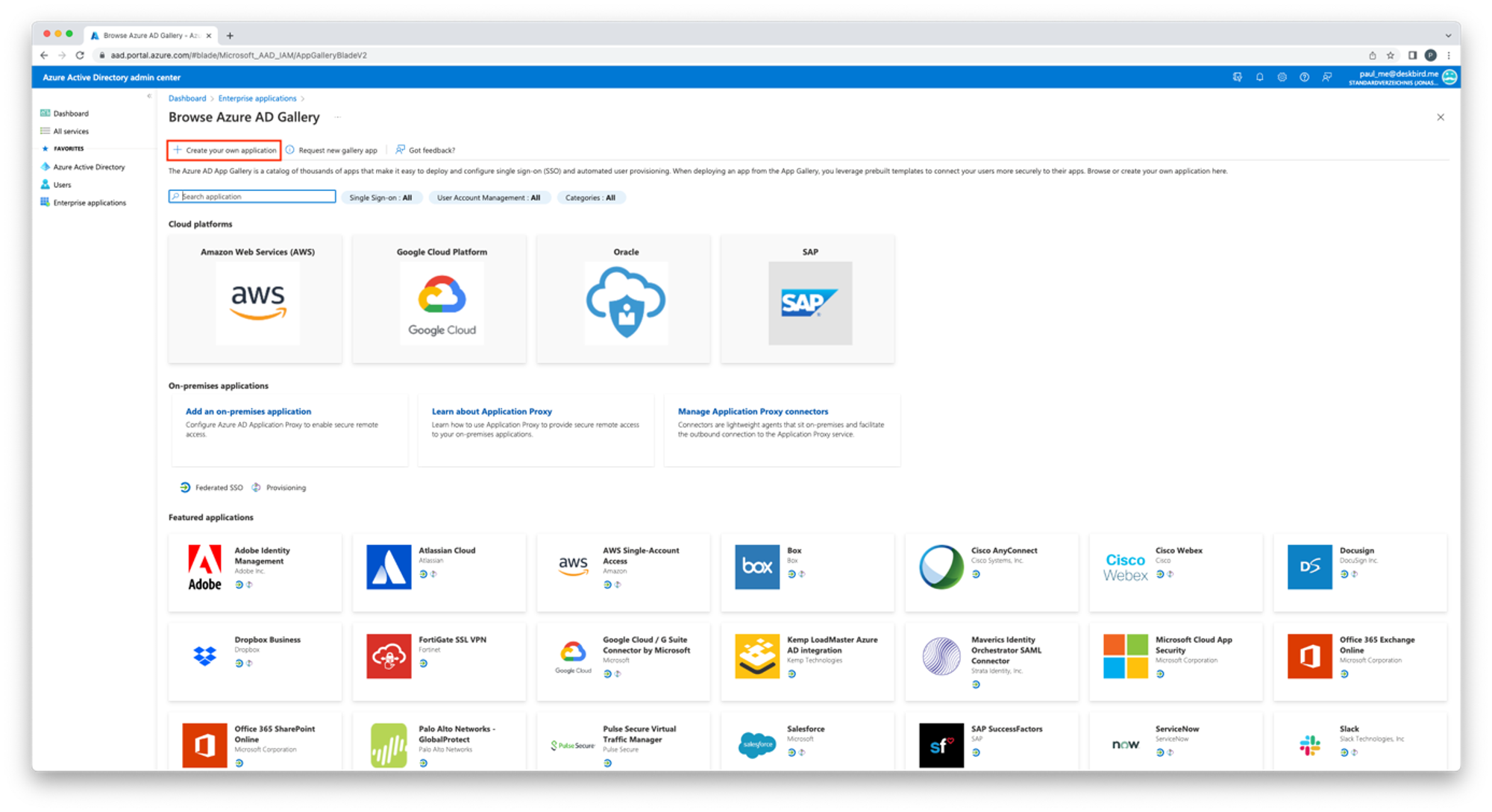Viewport: 1492px width, 812px height.
Task: Open the notifications bell icon
Action: [1259, 77]
